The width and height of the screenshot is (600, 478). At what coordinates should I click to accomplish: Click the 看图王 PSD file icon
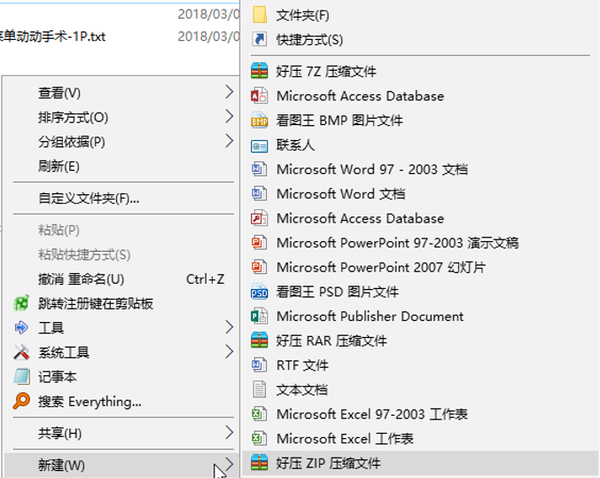(x=260, y=292)
